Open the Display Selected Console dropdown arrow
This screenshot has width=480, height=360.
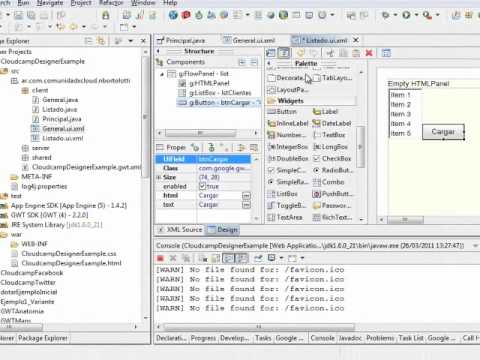pyautogui.click(x=281, y=258)
